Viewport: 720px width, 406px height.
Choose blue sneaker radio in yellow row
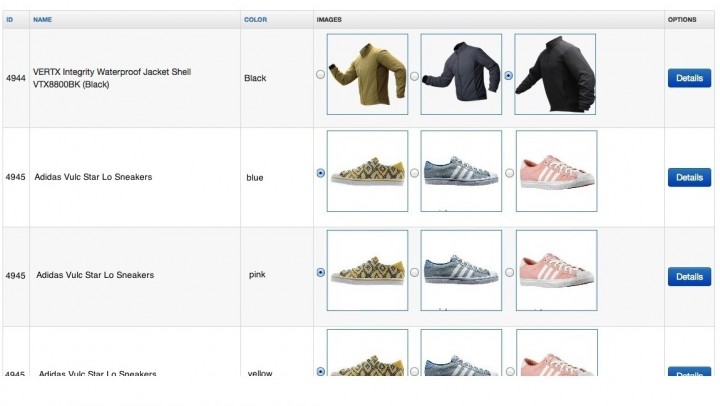[x=414, y=371]
